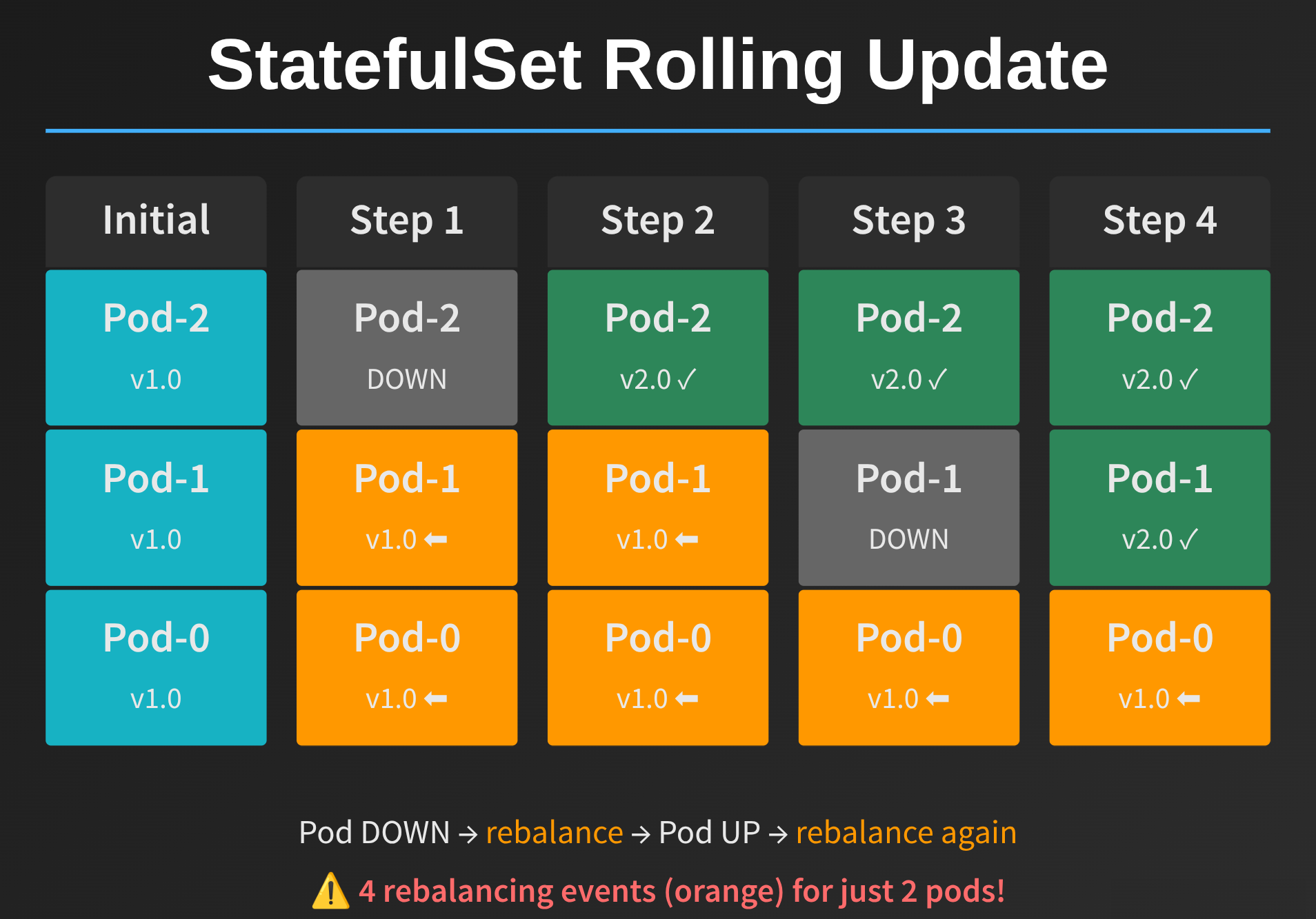Image resolution: width=1316 pixels, height=919 pixels.
Task: Click the checkmark in Step 2 Pod-2 cell
Action: pos(687,379)
